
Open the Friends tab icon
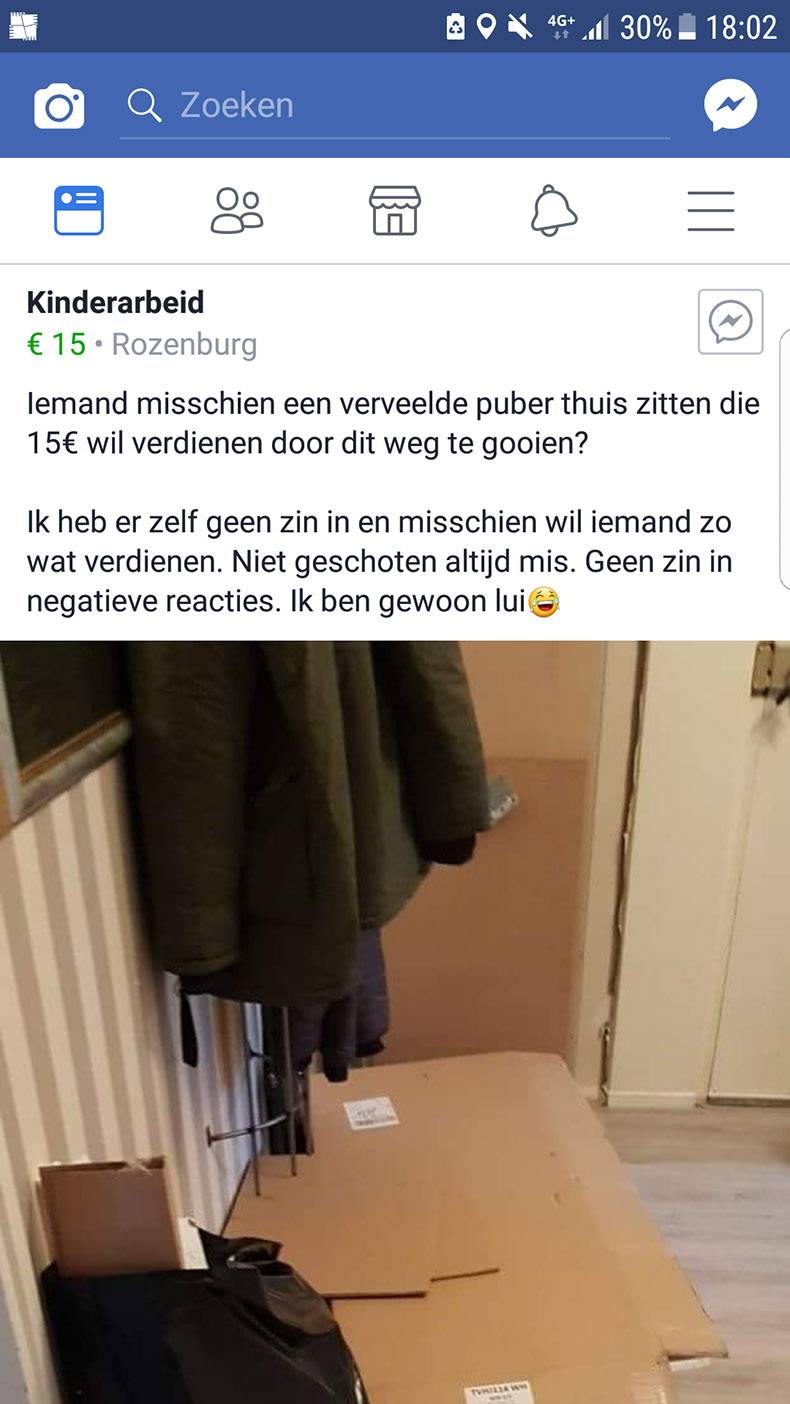237,211
